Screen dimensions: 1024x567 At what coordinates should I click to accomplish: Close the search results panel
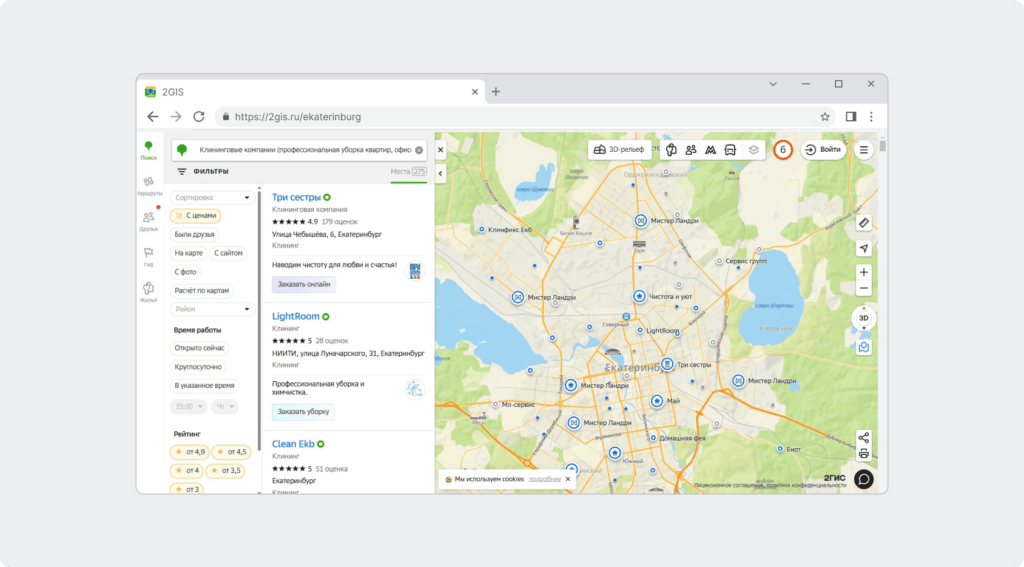[x=440, y=150]
